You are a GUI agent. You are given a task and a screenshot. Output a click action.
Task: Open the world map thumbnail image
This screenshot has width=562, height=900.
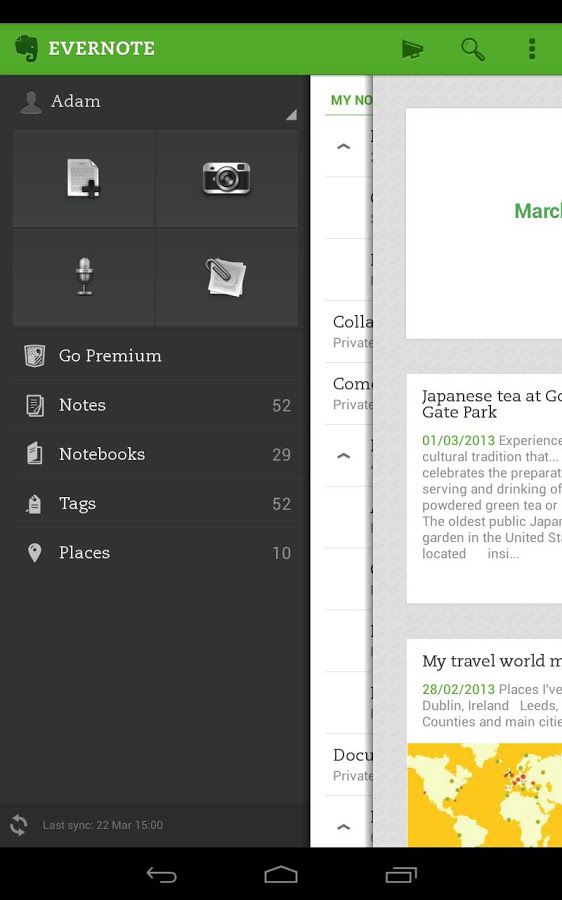[x=485, y=795]
